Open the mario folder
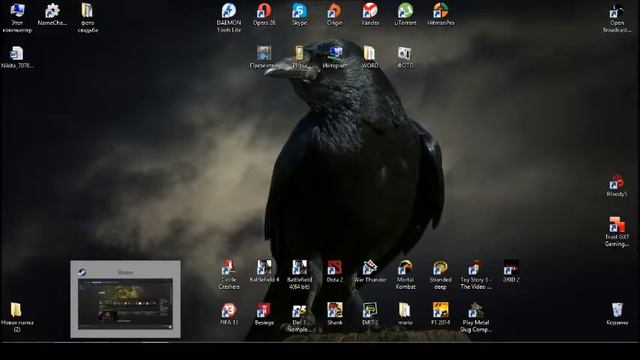The width and height of the screenshot is (640, 360). tap(405, 314)
